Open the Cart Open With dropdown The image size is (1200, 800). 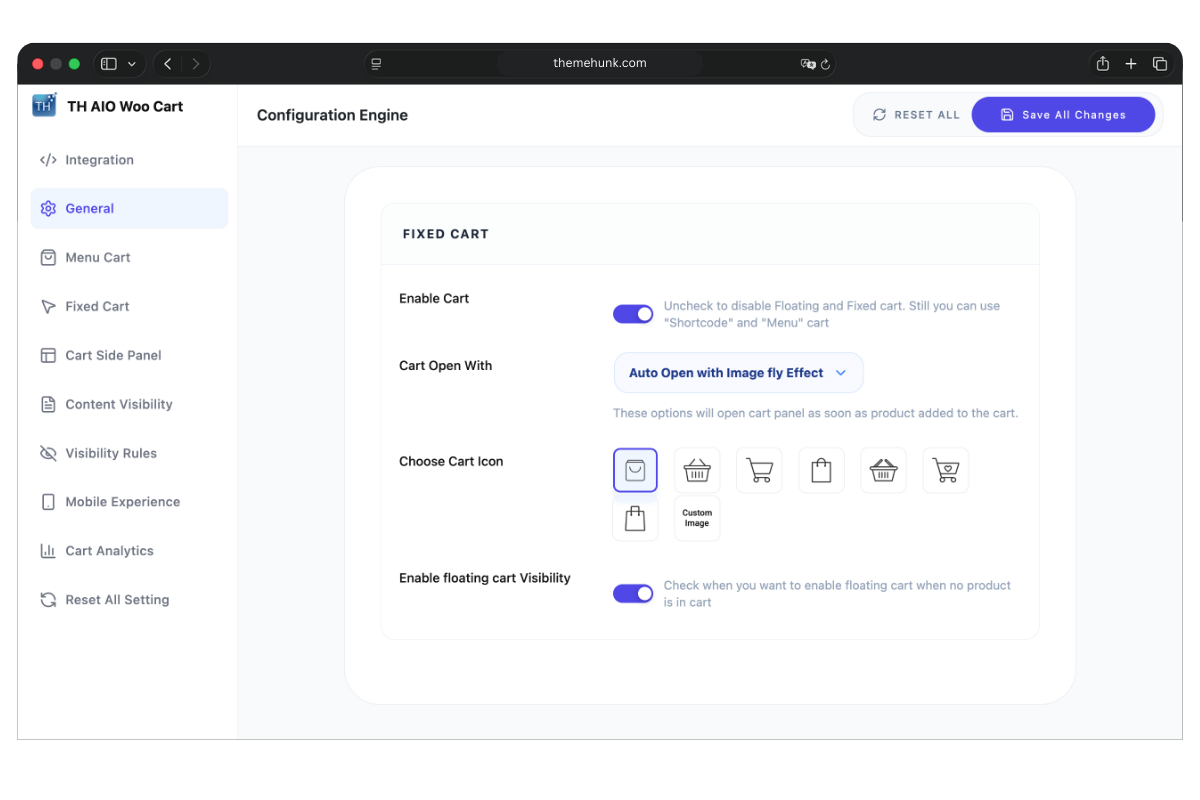click(x=738, y=373)
